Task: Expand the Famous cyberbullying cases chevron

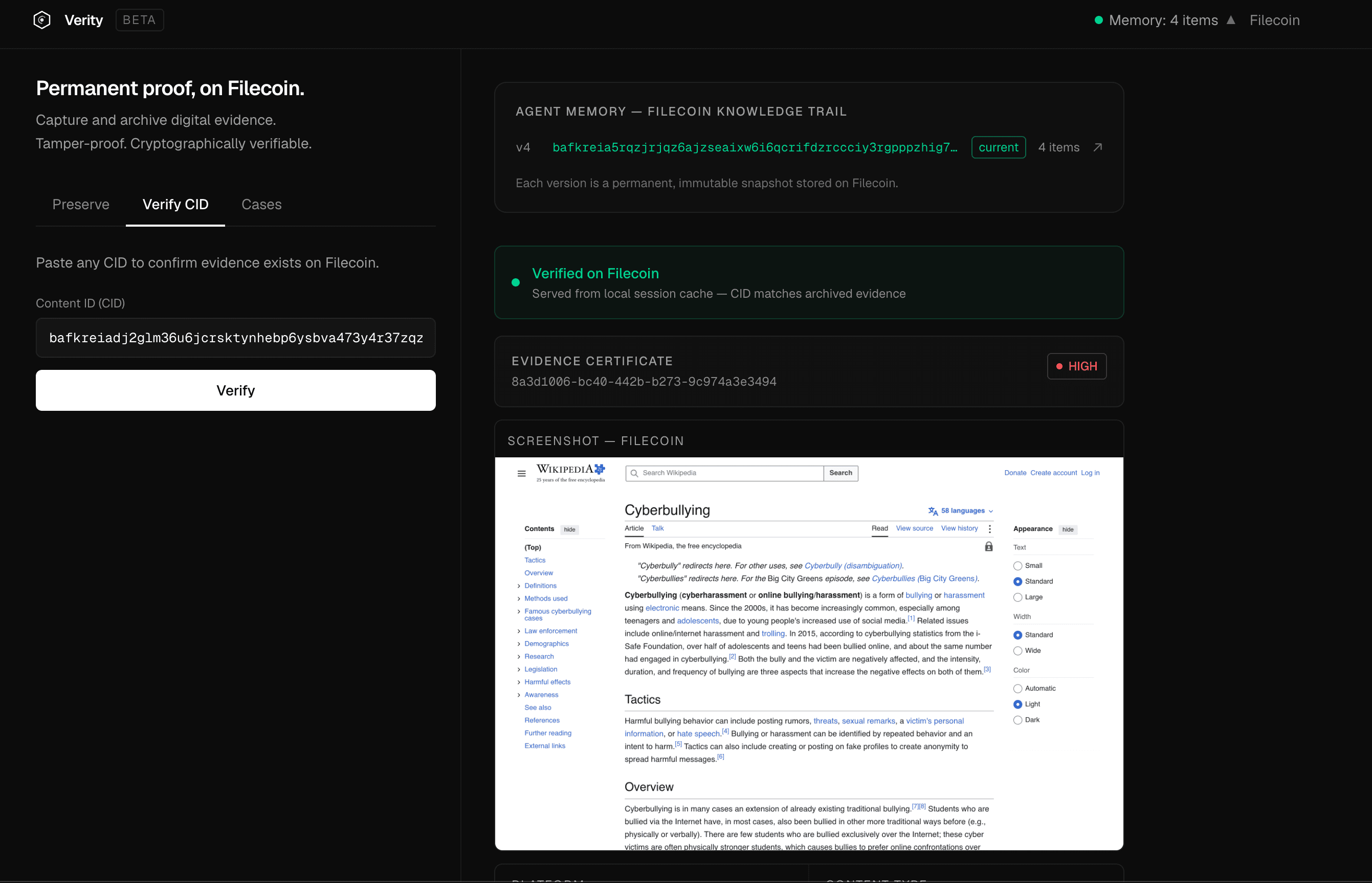Action: (519, 612)
